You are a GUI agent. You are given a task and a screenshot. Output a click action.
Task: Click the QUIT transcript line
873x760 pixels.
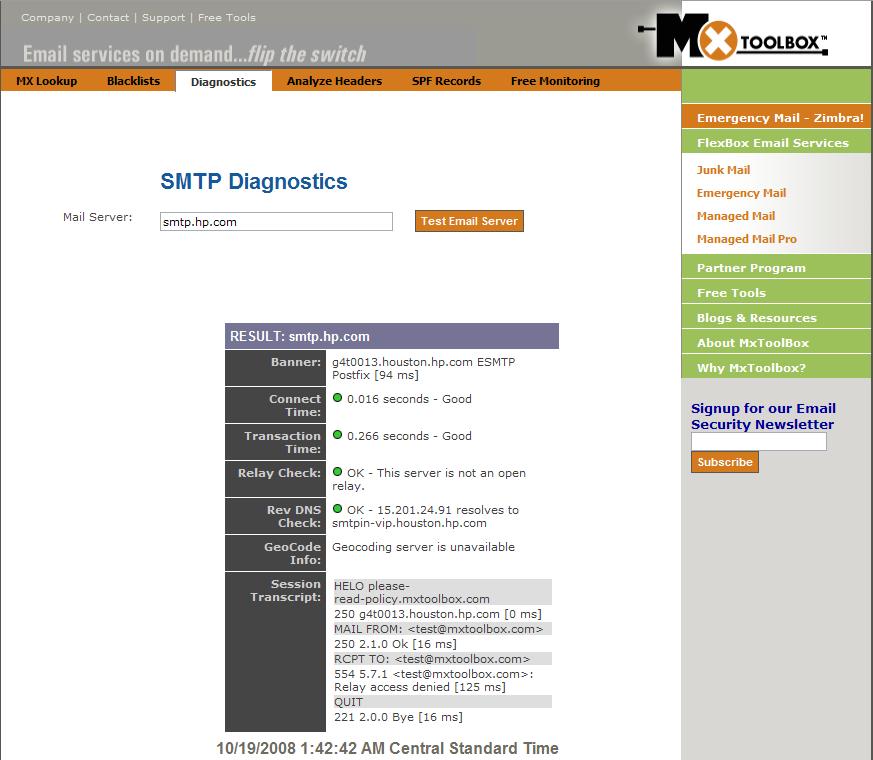(x=443, y=702)
